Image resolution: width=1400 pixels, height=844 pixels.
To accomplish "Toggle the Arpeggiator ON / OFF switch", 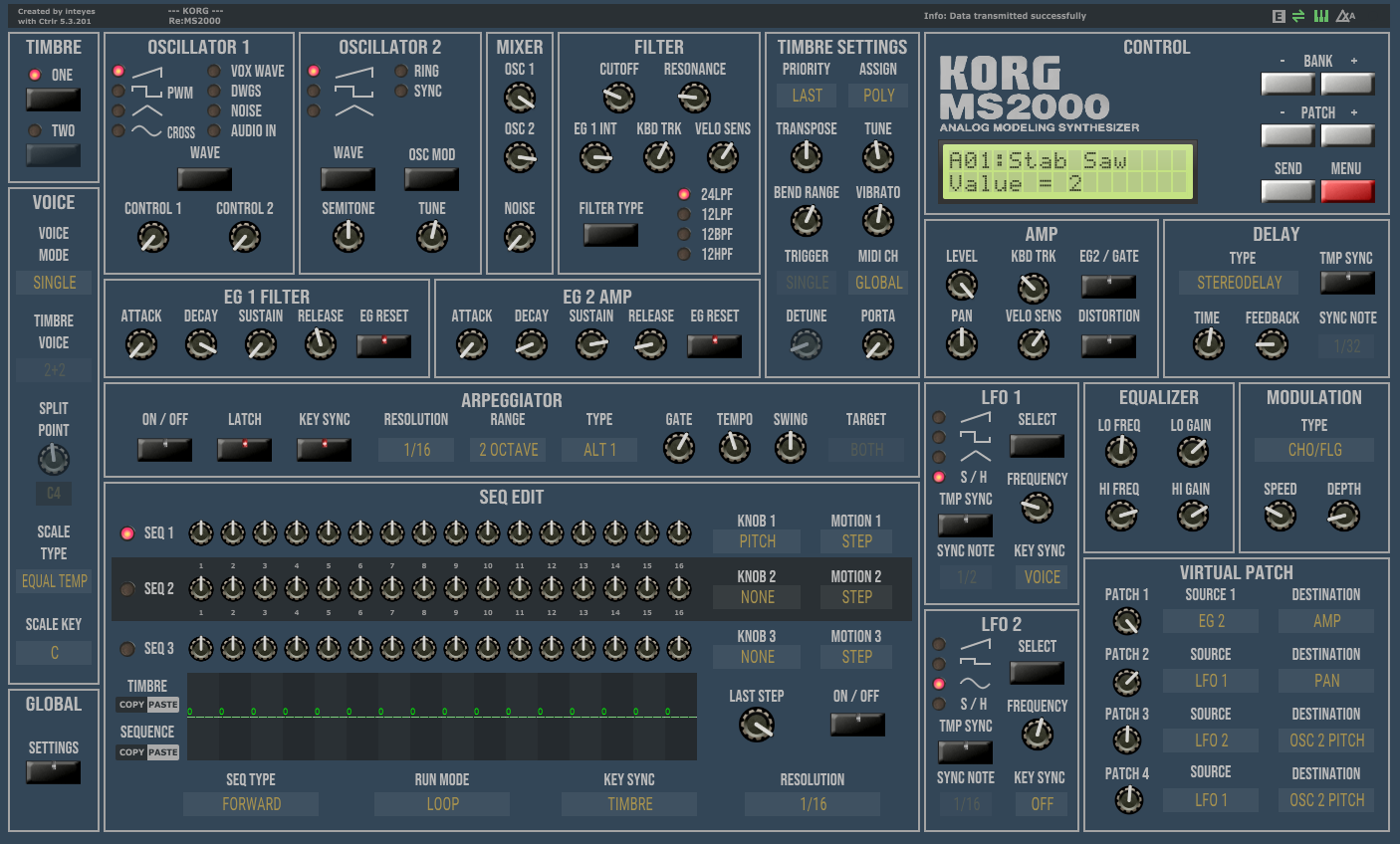I will point(164,450).
